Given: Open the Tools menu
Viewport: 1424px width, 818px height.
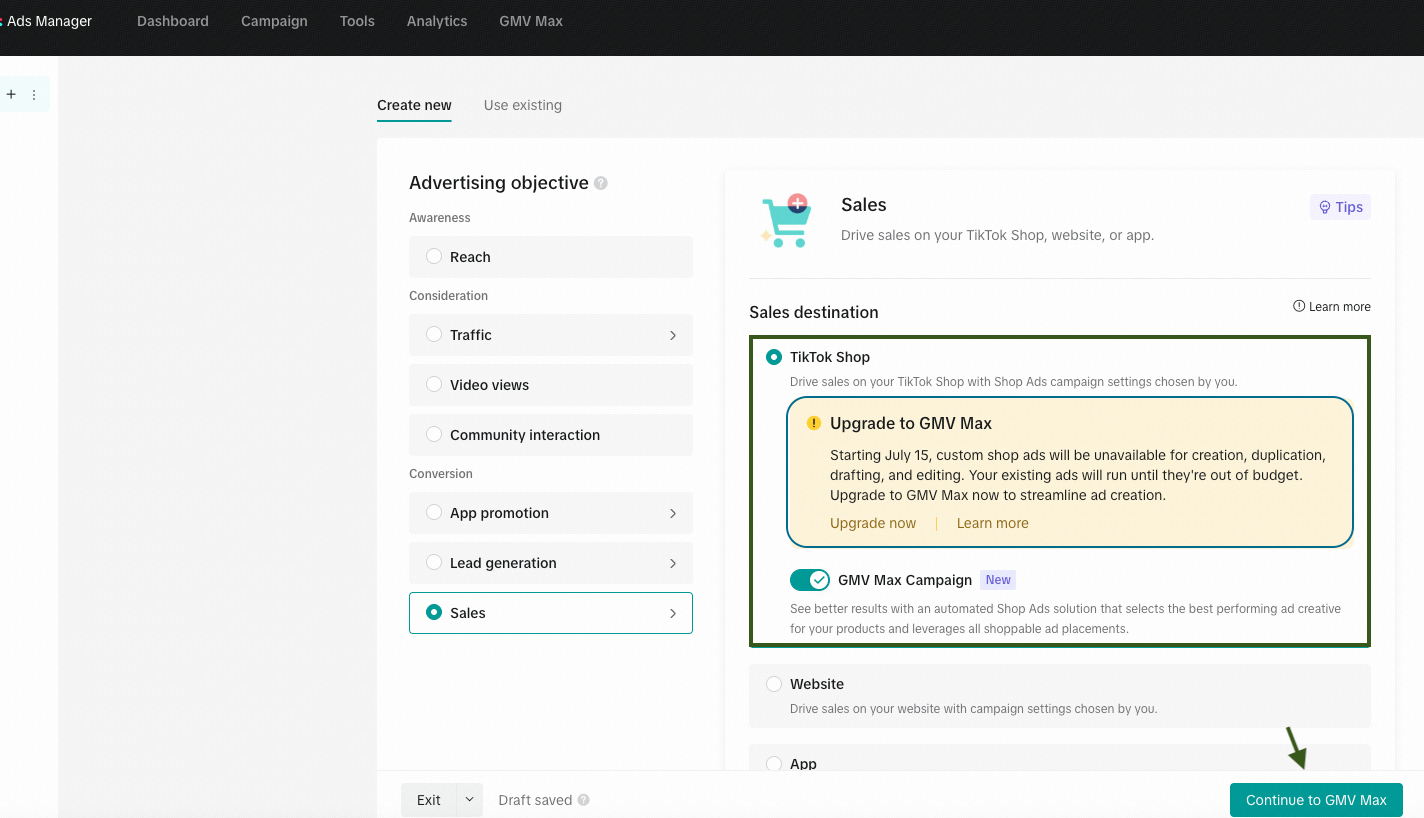Looking at the screenshot, I should (357, 21).
